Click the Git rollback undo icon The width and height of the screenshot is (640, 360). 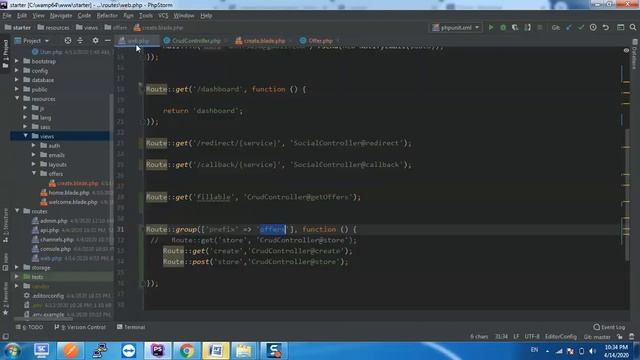pyautogui.click(x=606, y=27)
